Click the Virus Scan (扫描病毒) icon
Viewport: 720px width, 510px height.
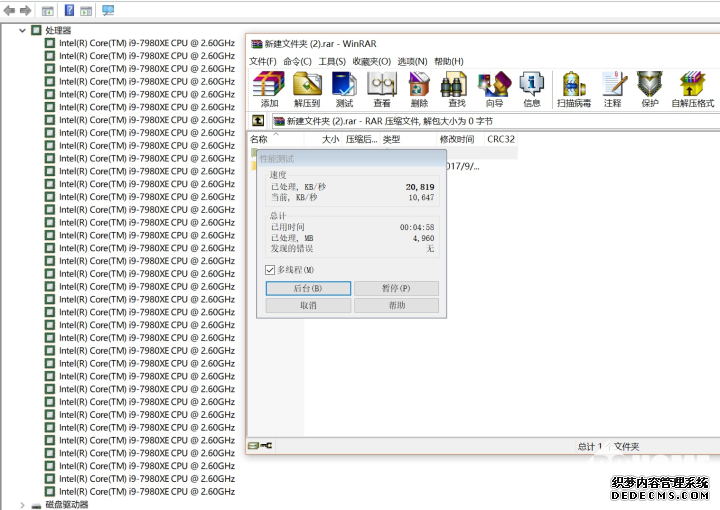coord(574,90)
